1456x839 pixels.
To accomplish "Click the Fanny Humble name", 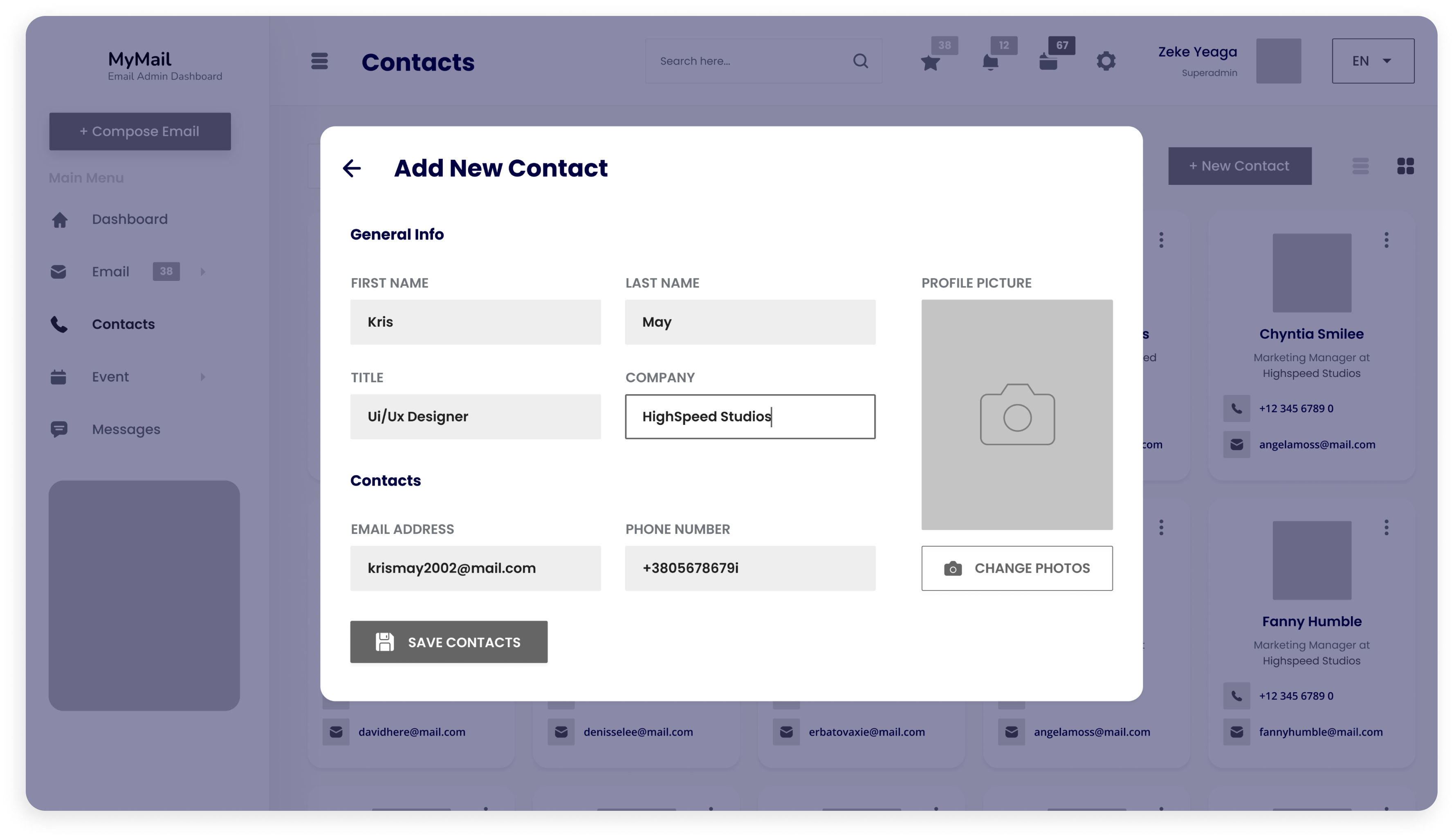I will [x=1311, y=621].
